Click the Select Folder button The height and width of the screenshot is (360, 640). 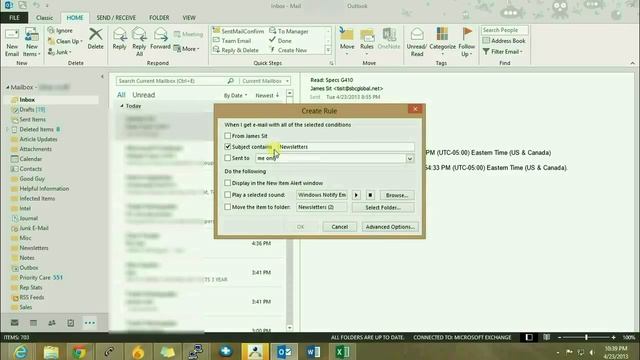383,207
